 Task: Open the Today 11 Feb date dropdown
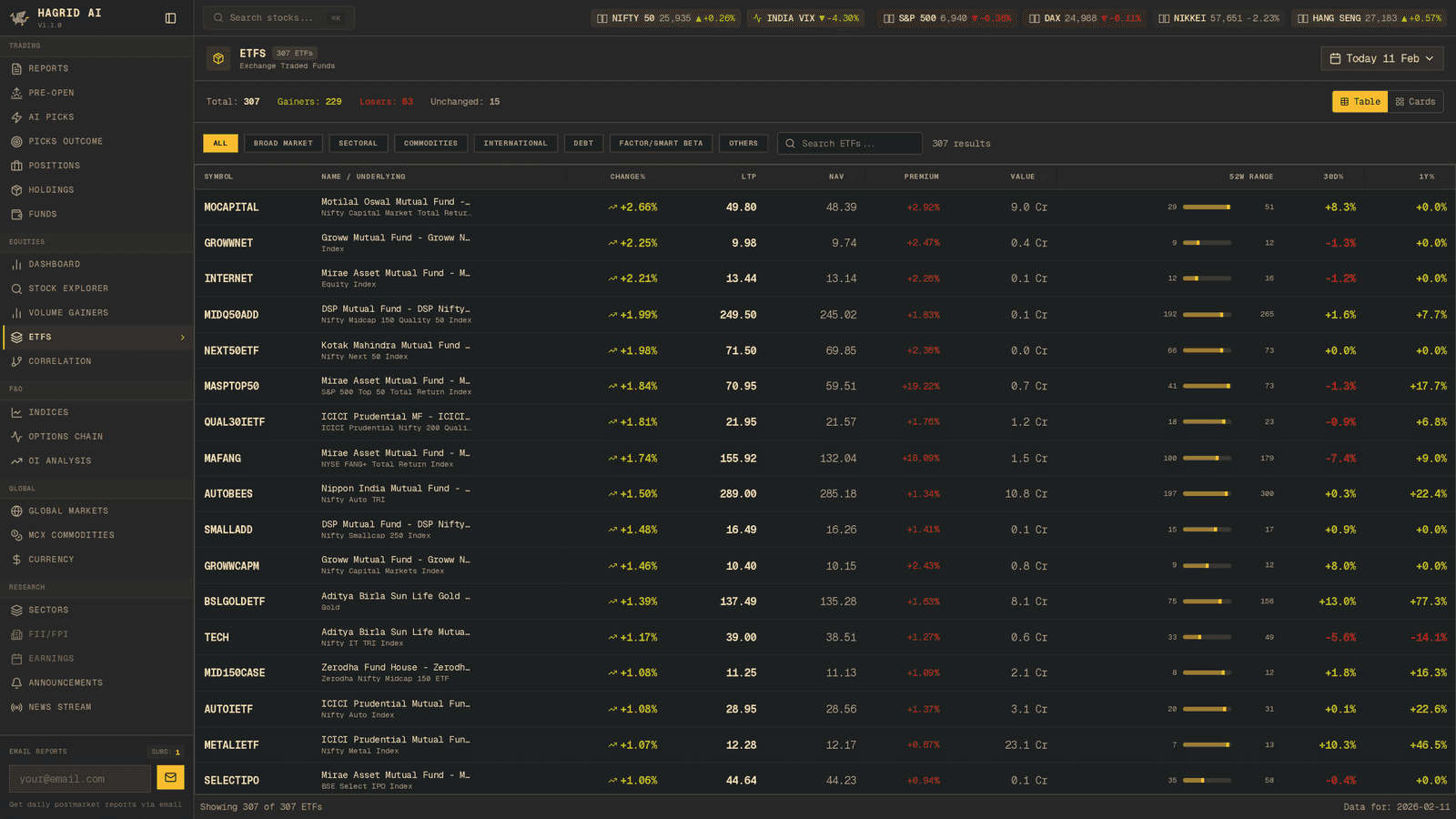1381,58
